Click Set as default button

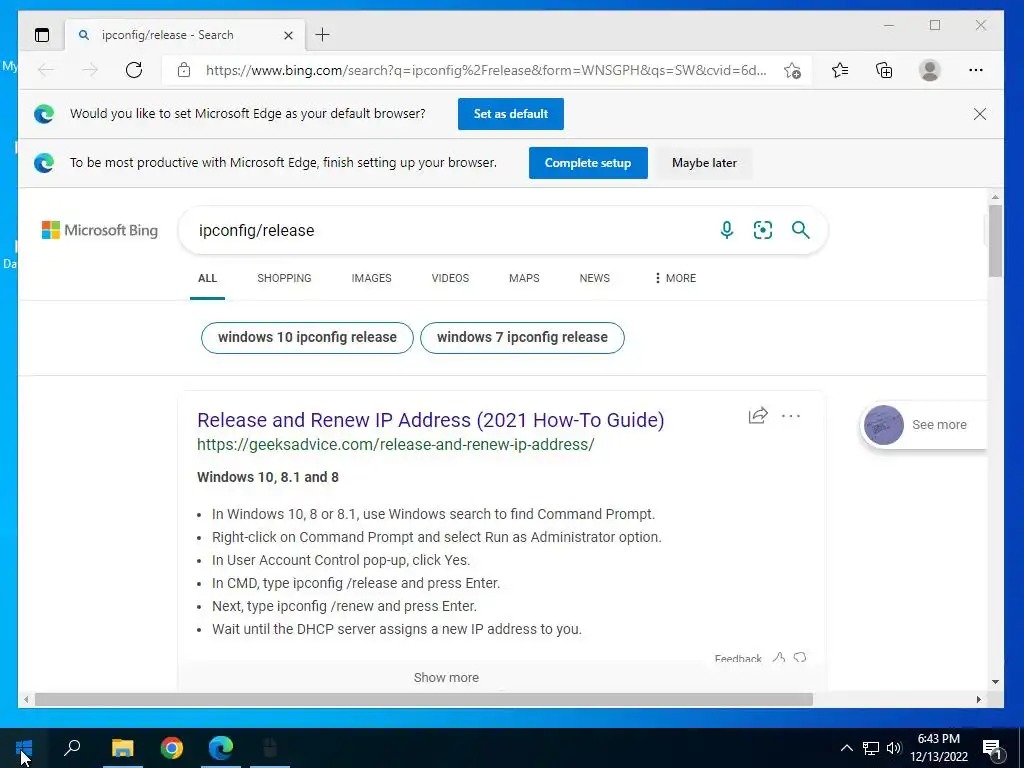(x=511, y=114)
